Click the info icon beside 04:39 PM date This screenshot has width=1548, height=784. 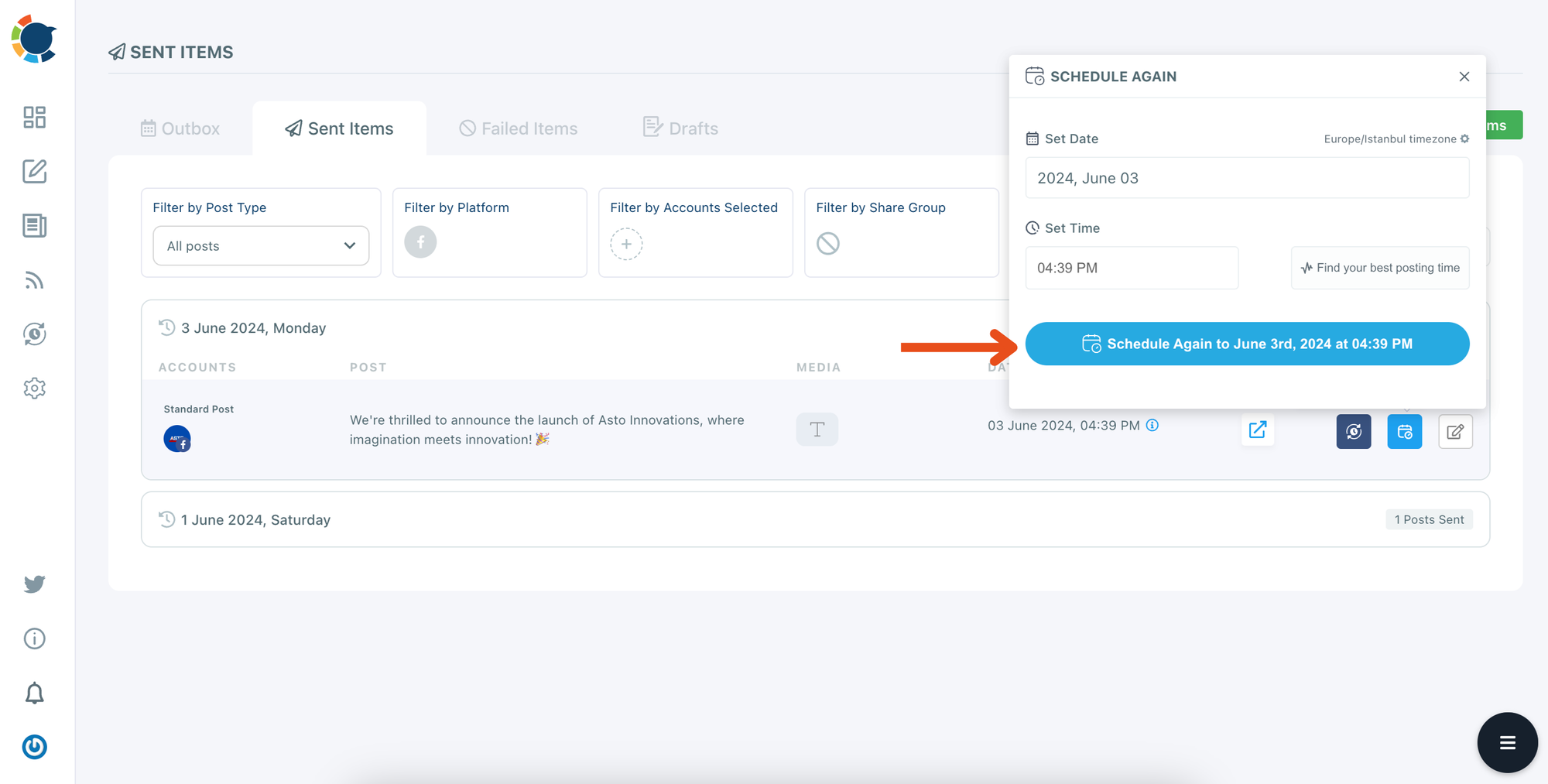(x=1152, y=425)
